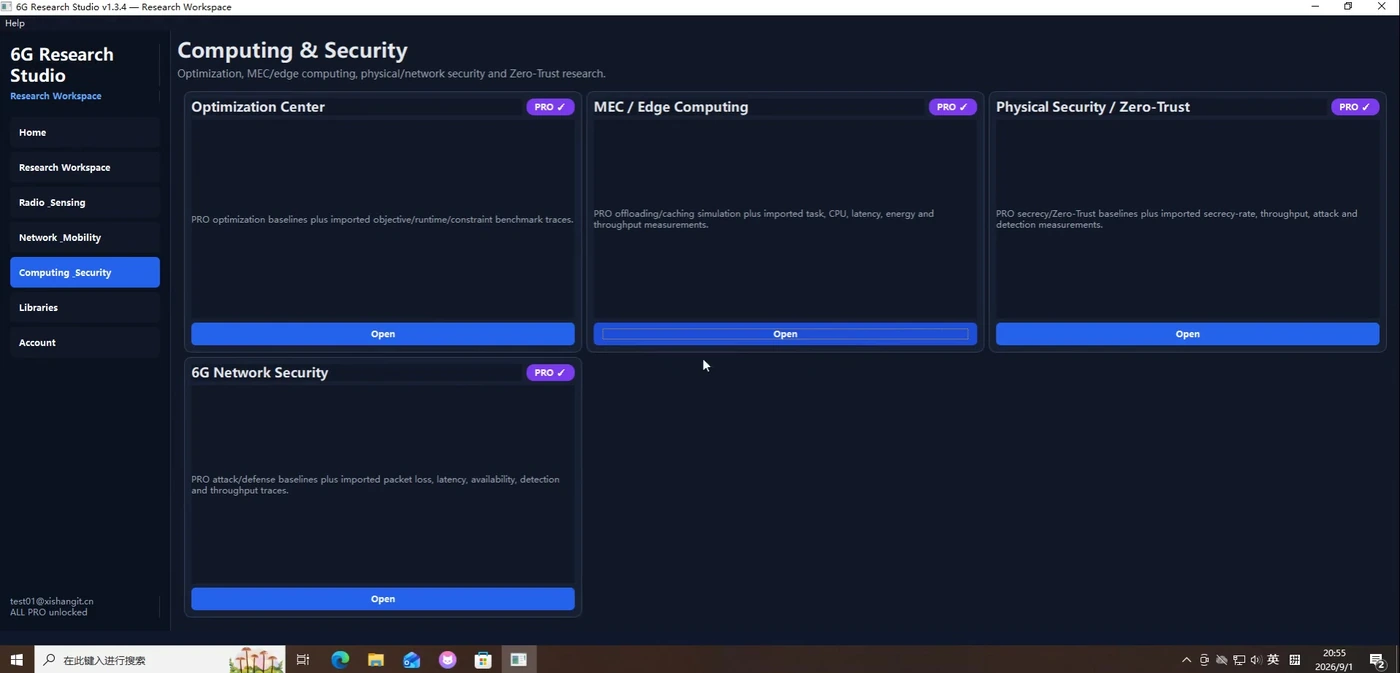Click the Computing & Security page heading
The height and width of the screenshot is (673, 1400).
tap(292, 50)
